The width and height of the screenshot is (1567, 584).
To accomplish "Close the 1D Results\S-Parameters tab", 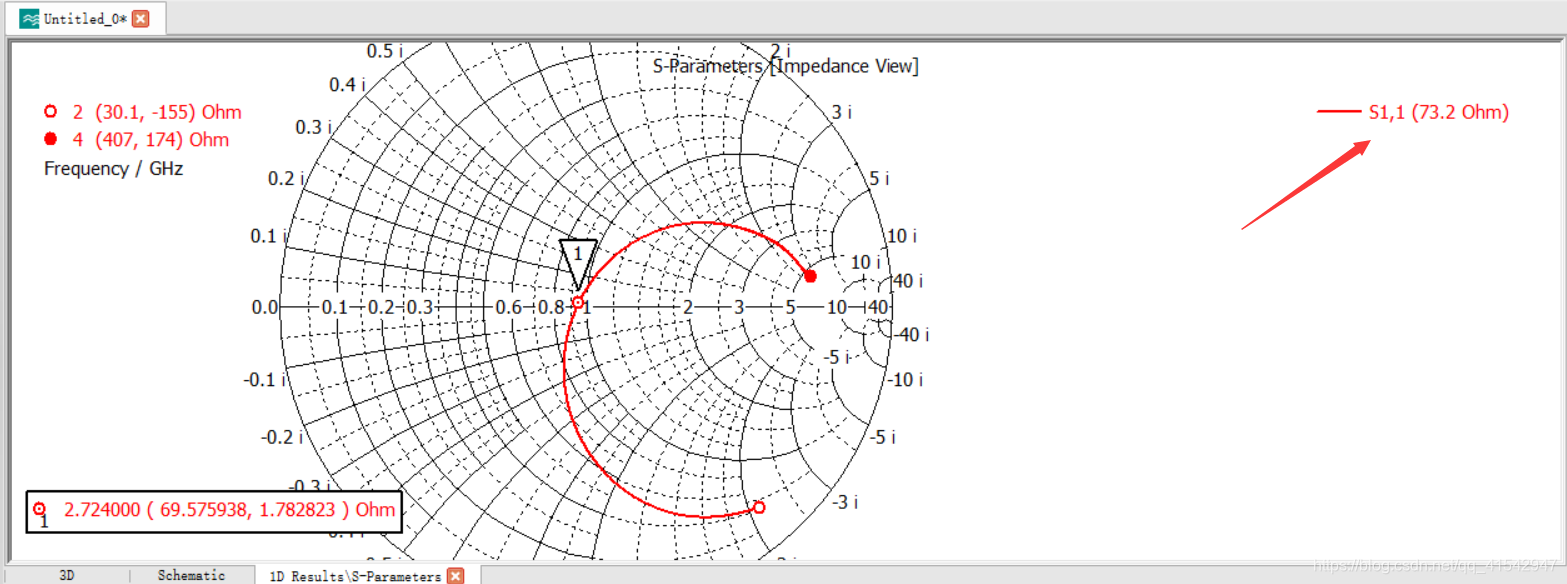I will pyautogui.click(x=455, y=576).
